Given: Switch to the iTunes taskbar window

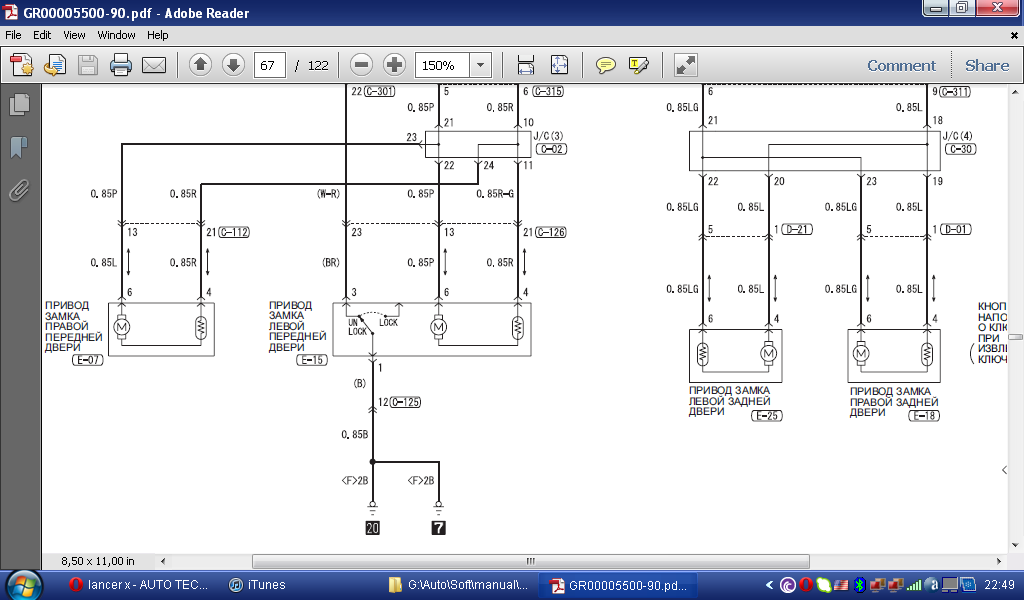Looking at the screenshot, I should [257, 585].
